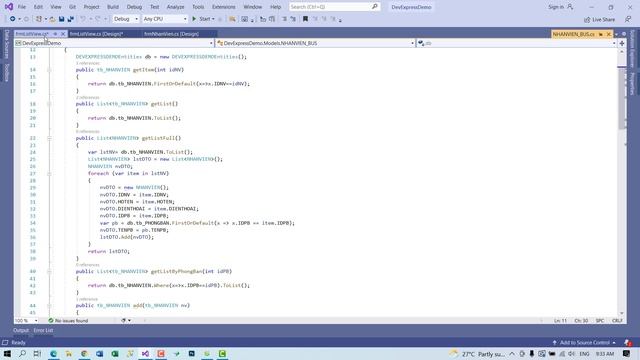Image resolution: width=640 pixels, height=360 pixels.
Task: Select the NHANVIEN_BUS.cs preview tab
Action: tap(573, 34)
